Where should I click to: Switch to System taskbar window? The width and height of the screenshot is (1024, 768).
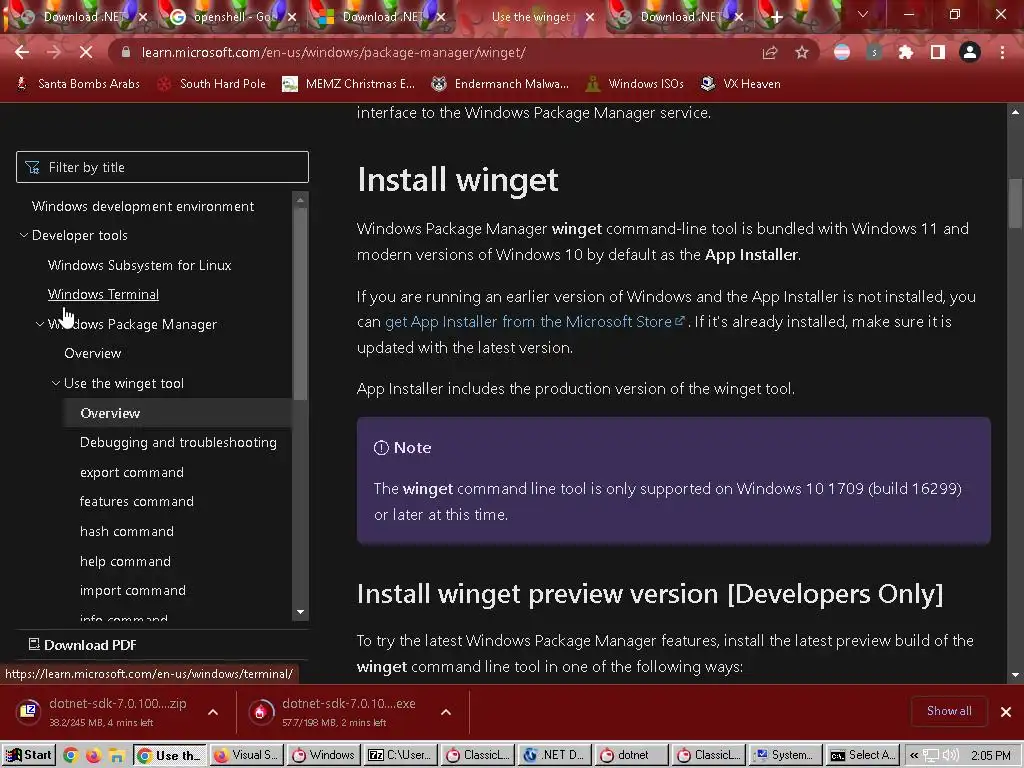point(784,755)
